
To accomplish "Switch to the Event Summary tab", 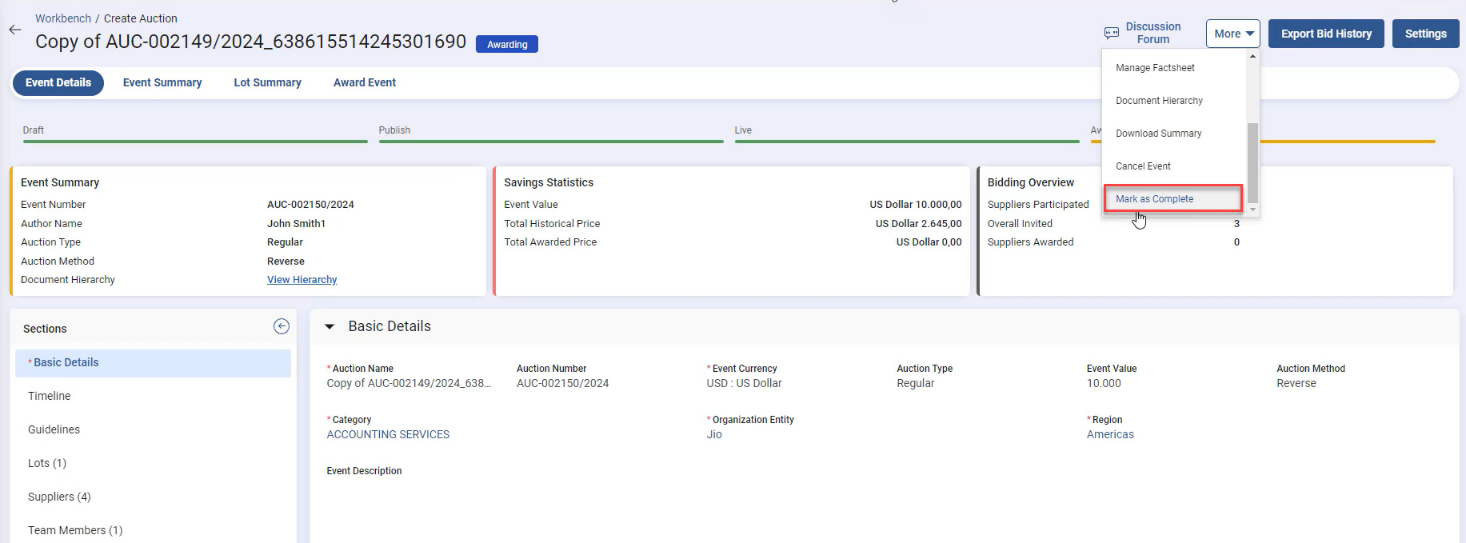I will point(162,83).
